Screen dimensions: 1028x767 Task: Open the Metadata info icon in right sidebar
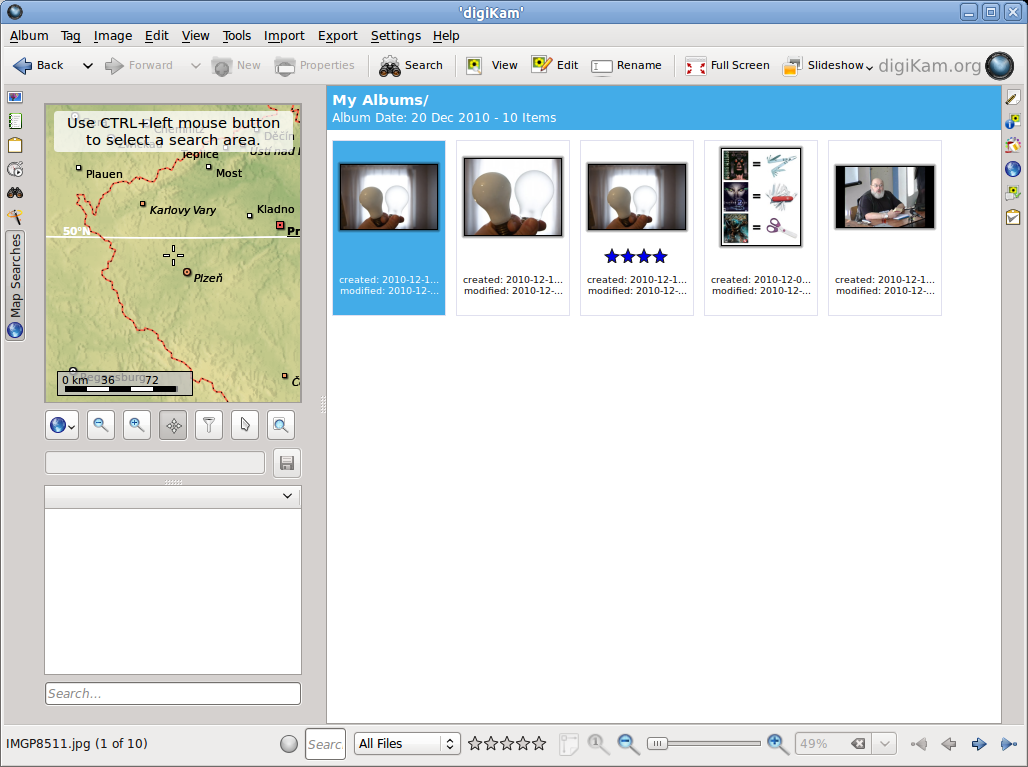[x=1013, y=121]
